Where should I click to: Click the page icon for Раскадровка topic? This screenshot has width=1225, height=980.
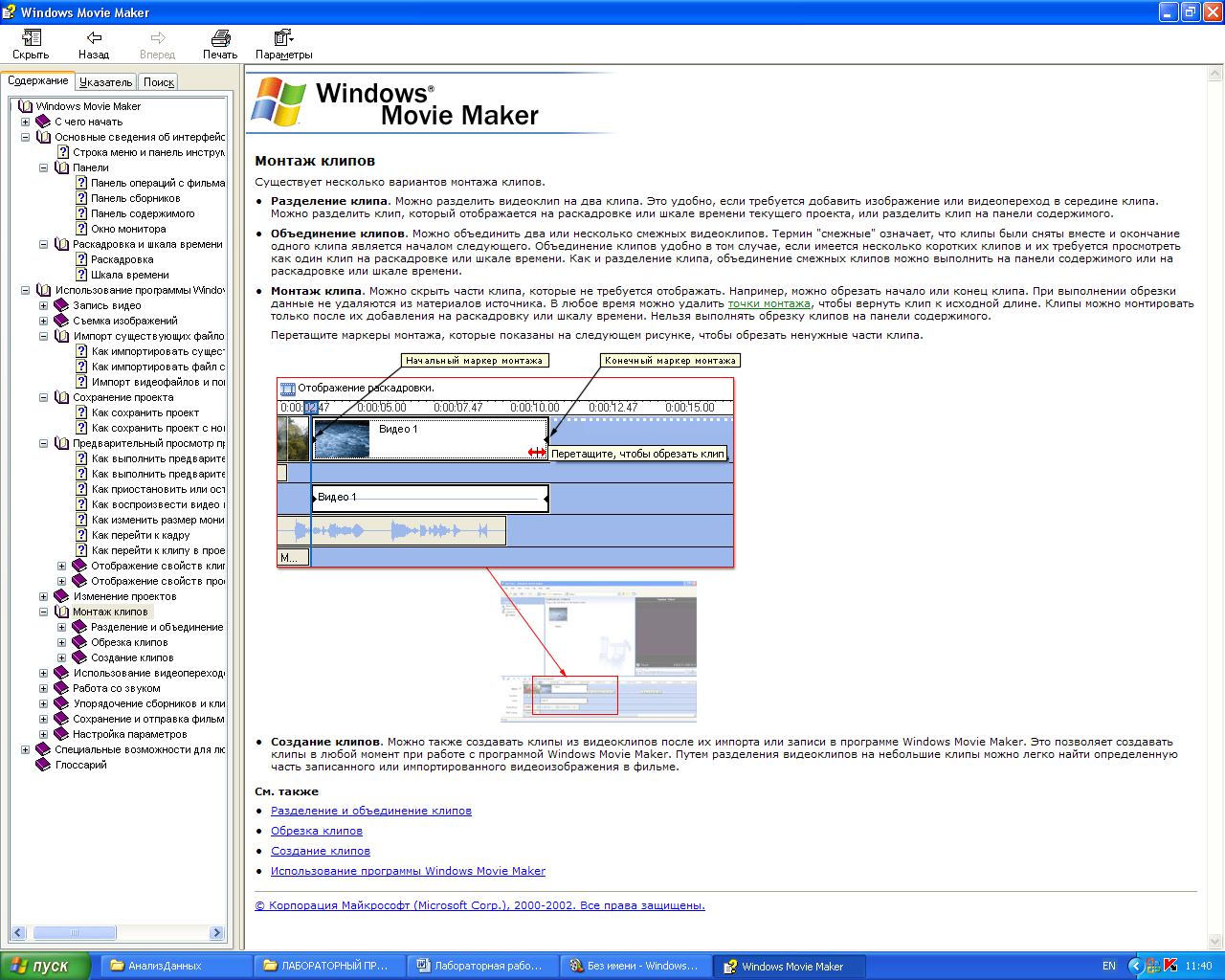coord(81,259)
